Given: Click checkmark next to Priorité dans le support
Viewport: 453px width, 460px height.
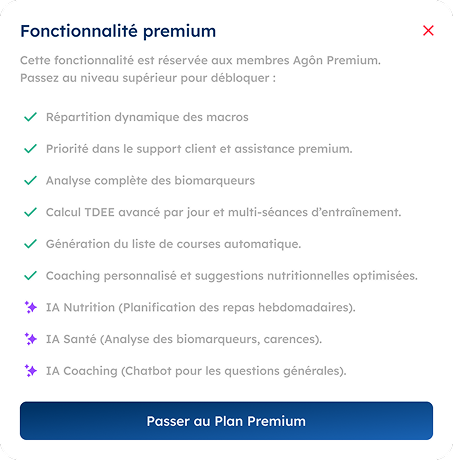Looking at the screenshot, I should tap(30, 149).
